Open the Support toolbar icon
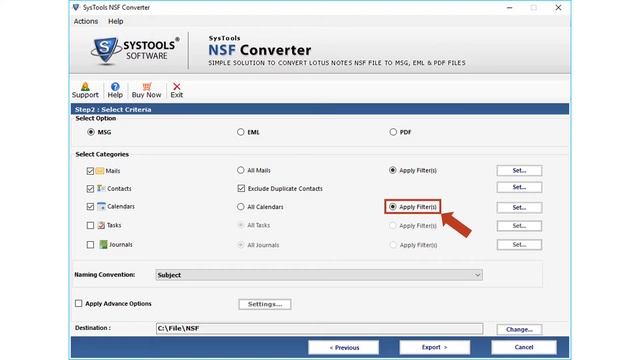This screenshot has height=360, width=640. coord(85,90)
